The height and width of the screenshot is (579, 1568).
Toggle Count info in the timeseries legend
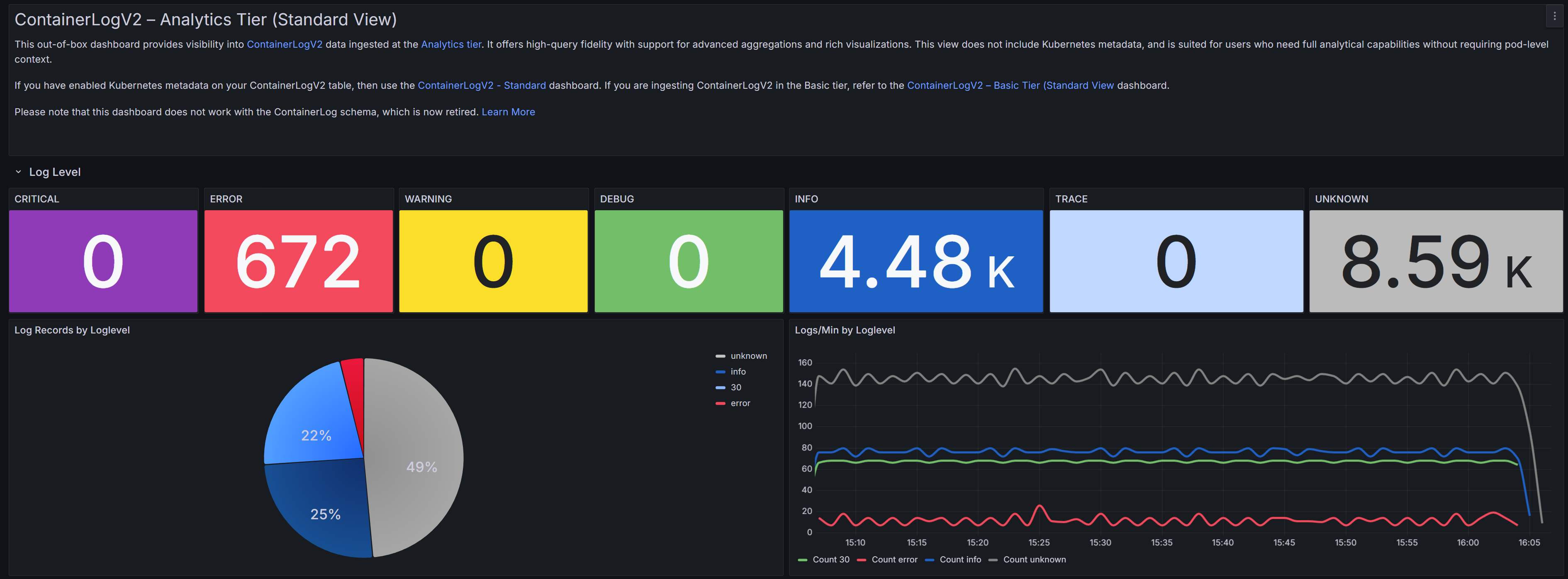pyautogui.click(x=959, y=560)
